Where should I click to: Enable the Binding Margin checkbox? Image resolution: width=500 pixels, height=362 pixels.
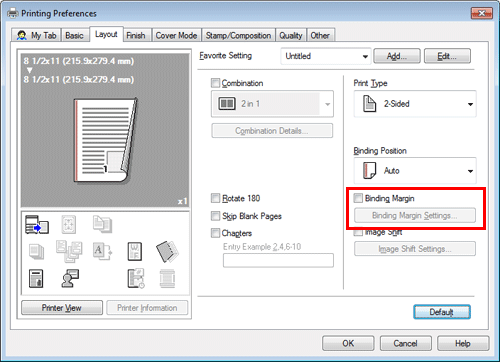click(358, 198)
